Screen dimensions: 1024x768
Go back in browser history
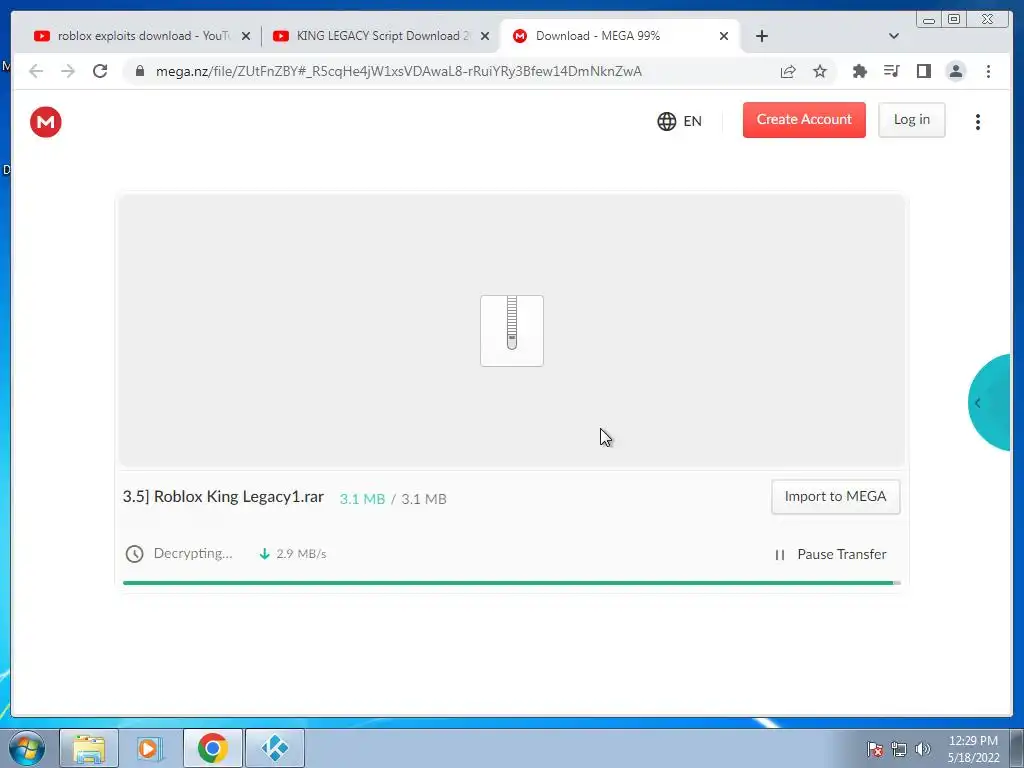(x=36, y=71)
